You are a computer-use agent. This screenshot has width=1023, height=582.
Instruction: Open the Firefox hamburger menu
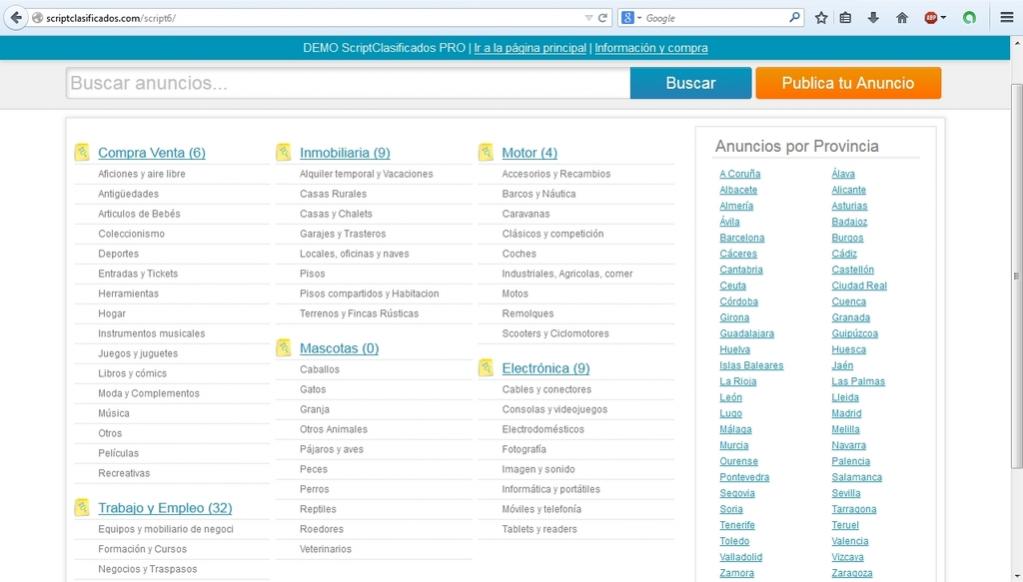tap(1007, 18)
